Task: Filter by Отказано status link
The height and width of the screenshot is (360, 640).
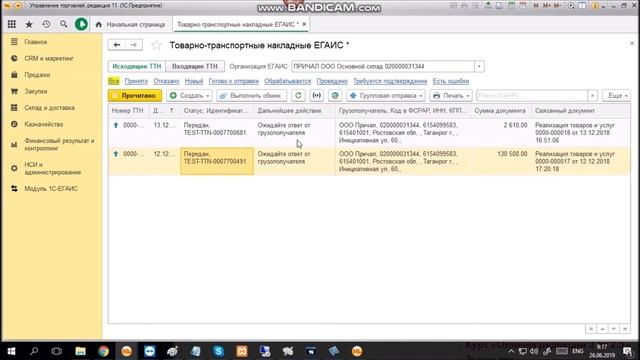Action: 166,81
